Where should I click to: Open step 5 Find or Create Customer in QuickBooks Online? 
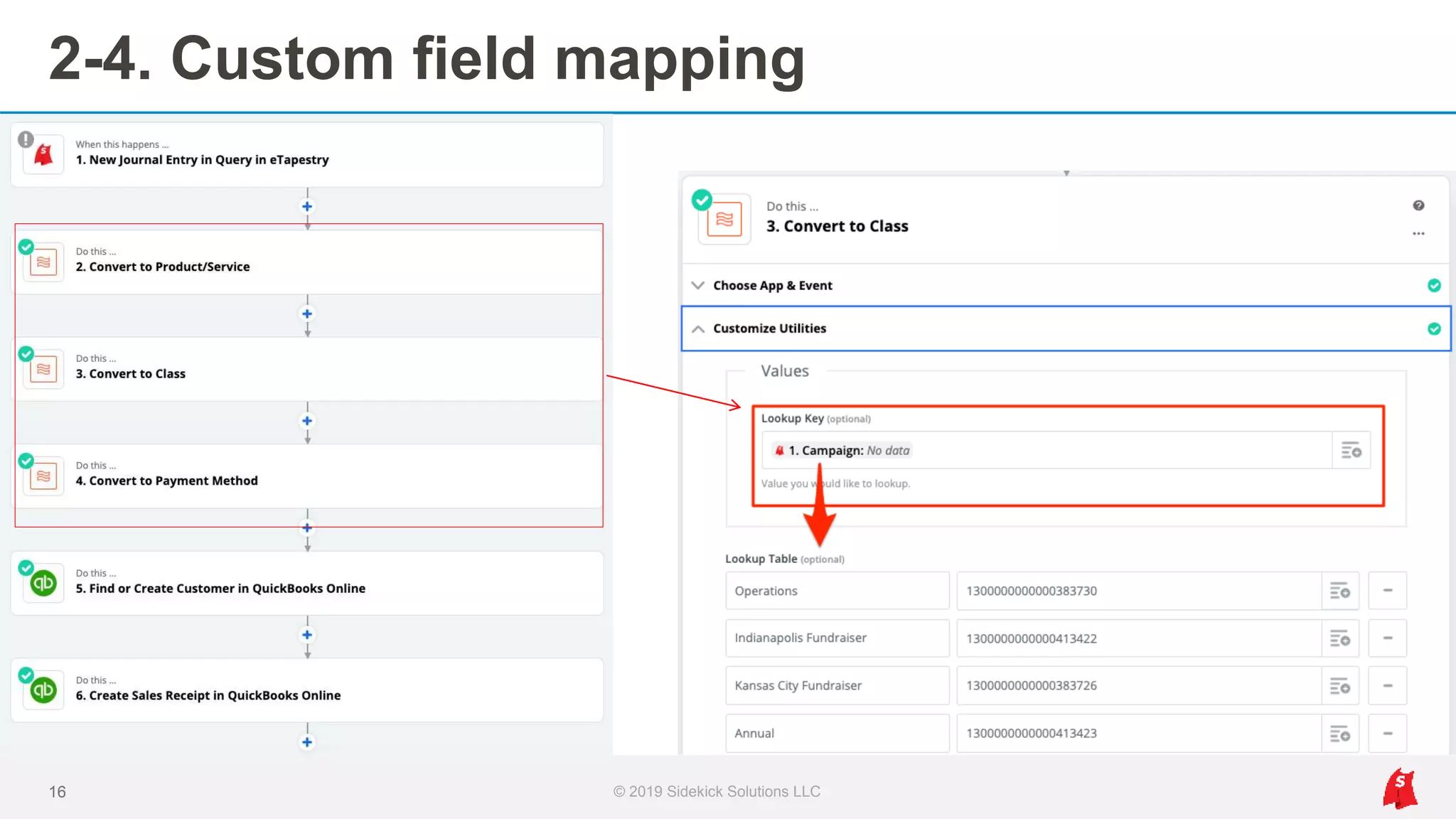coord(307,583)
